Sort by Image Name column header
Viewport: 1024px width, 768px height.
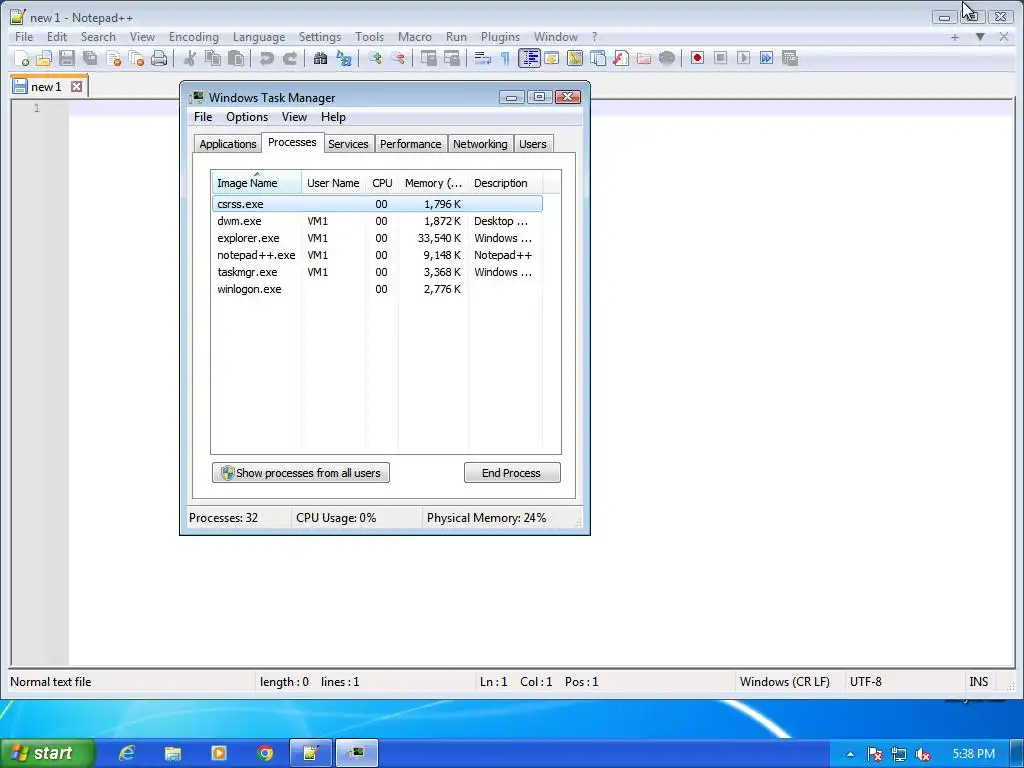[256, 183]
